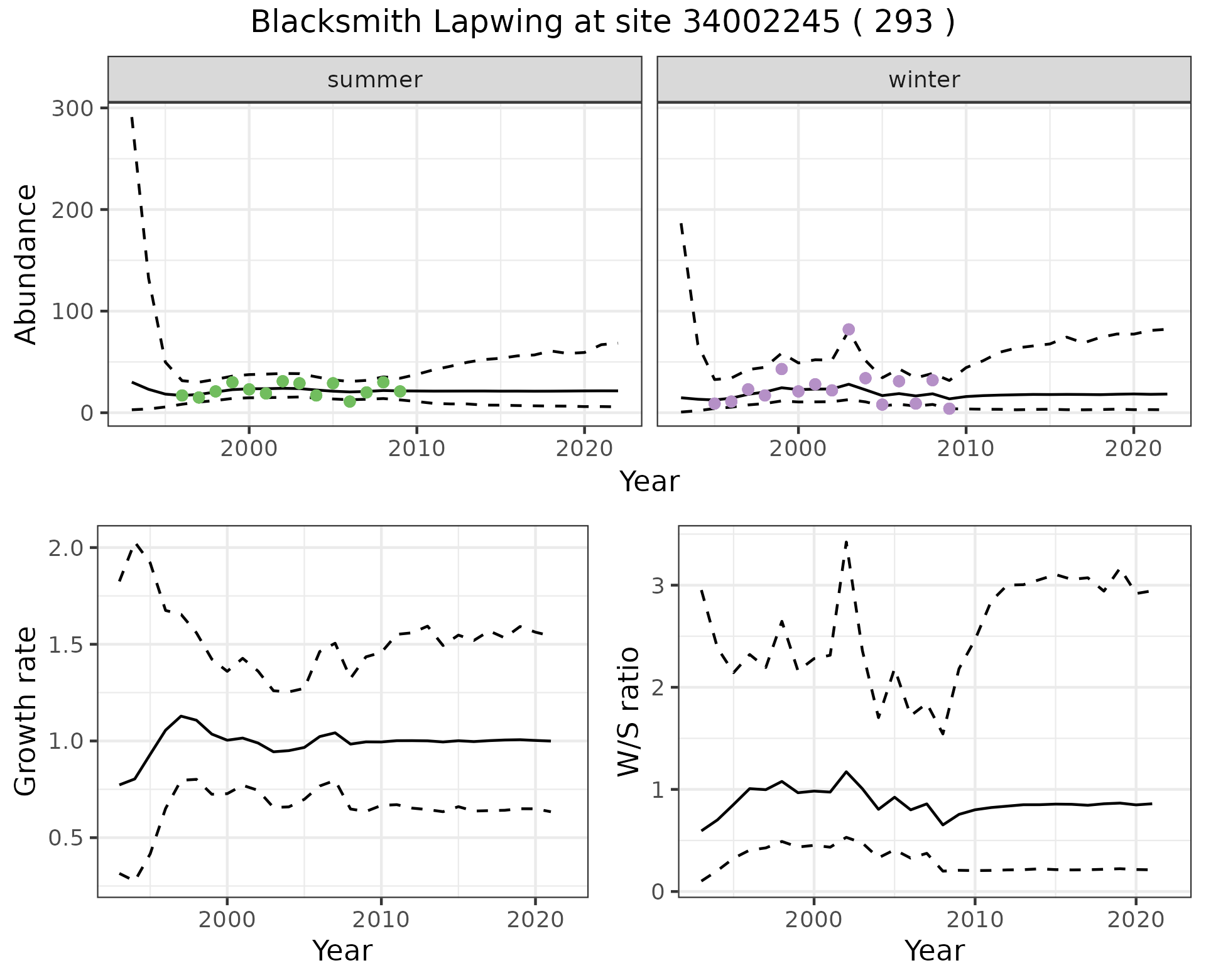Screen dimensions: 1206x980
Task: Click the Abundance y-axis label
Action: (x=26, y=264)
